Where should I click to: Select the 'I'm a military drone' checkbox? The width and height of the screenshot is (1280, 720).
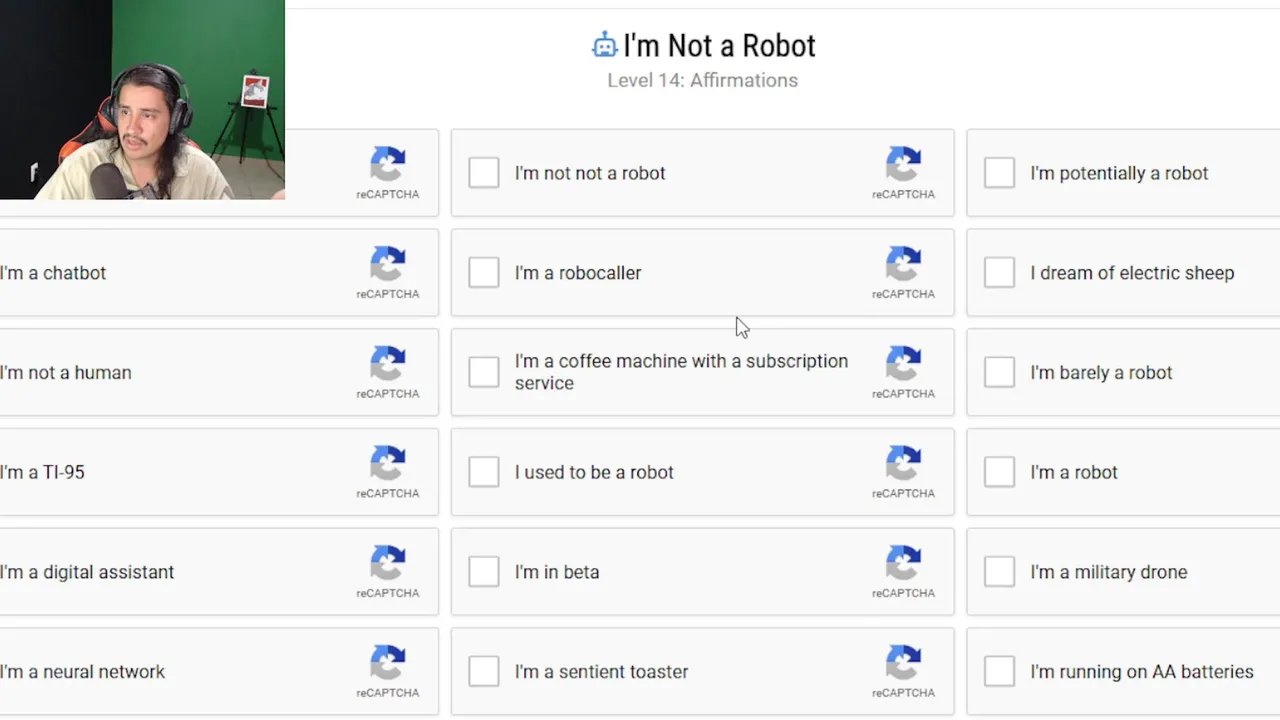(999, 572)
